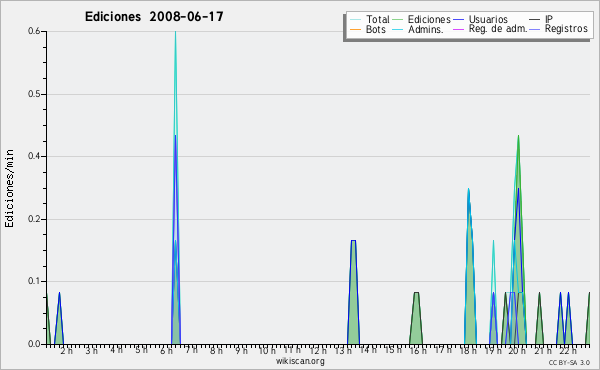Click the '2 h' x-axis label
The width and height of the screenshot is (600, 370).
(x=66, y=351)
